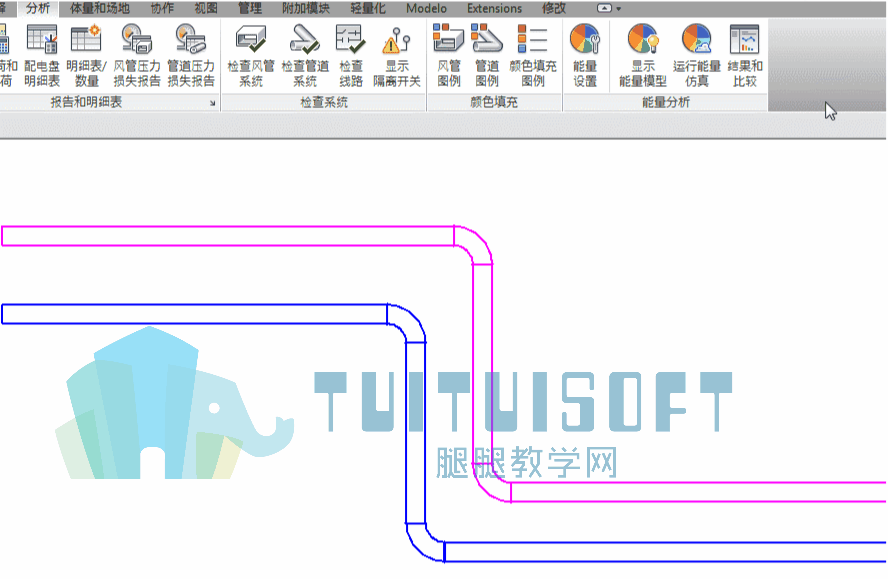Run the 检查管道系统 pipe check

point(305,56)
